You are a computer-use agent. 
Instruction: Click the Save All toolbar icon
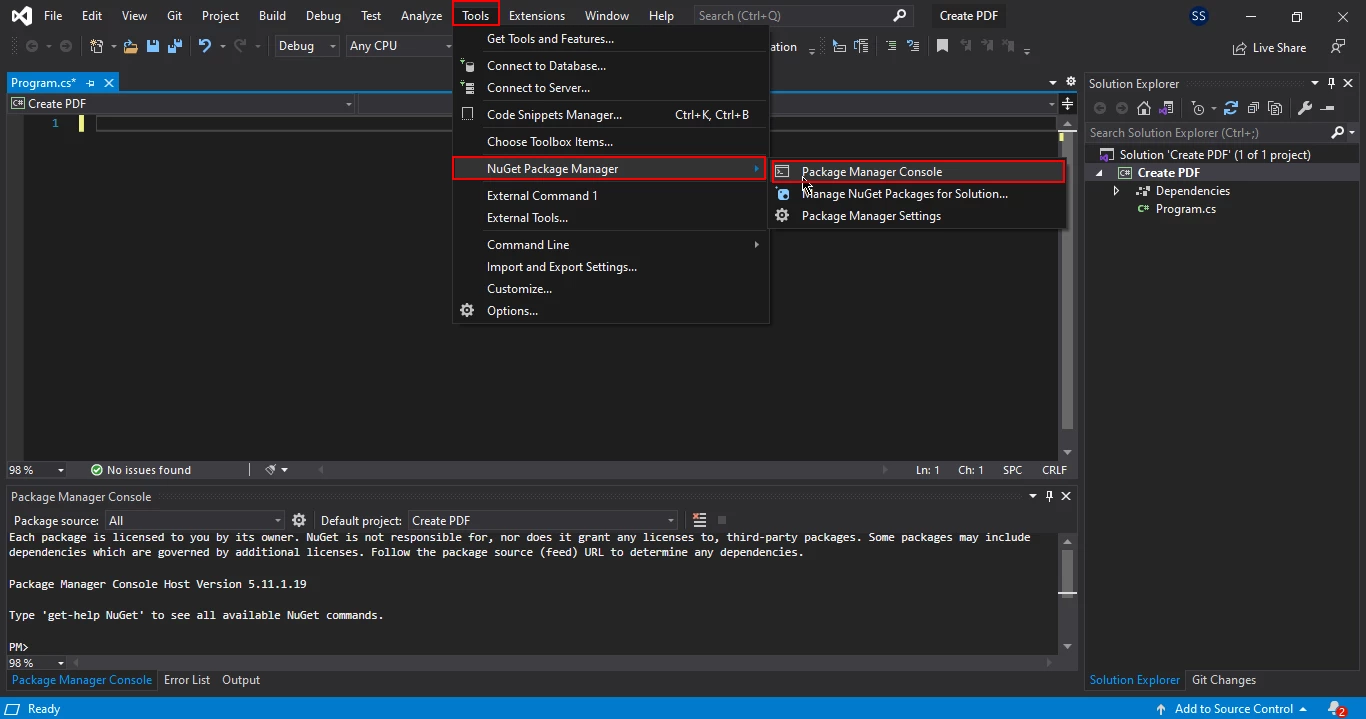click(x=175, y=46)
